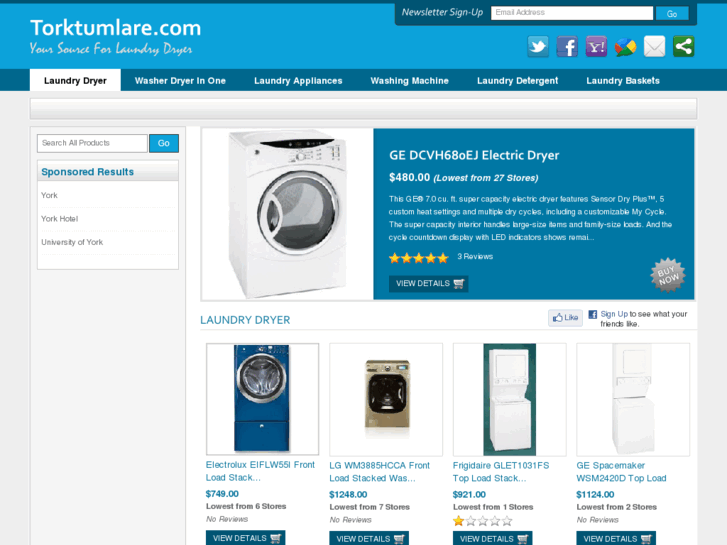The width and height of the screenshot is (727, 545).
Task: View details of GE DCVH680EJ dryer
Action: 428,283
